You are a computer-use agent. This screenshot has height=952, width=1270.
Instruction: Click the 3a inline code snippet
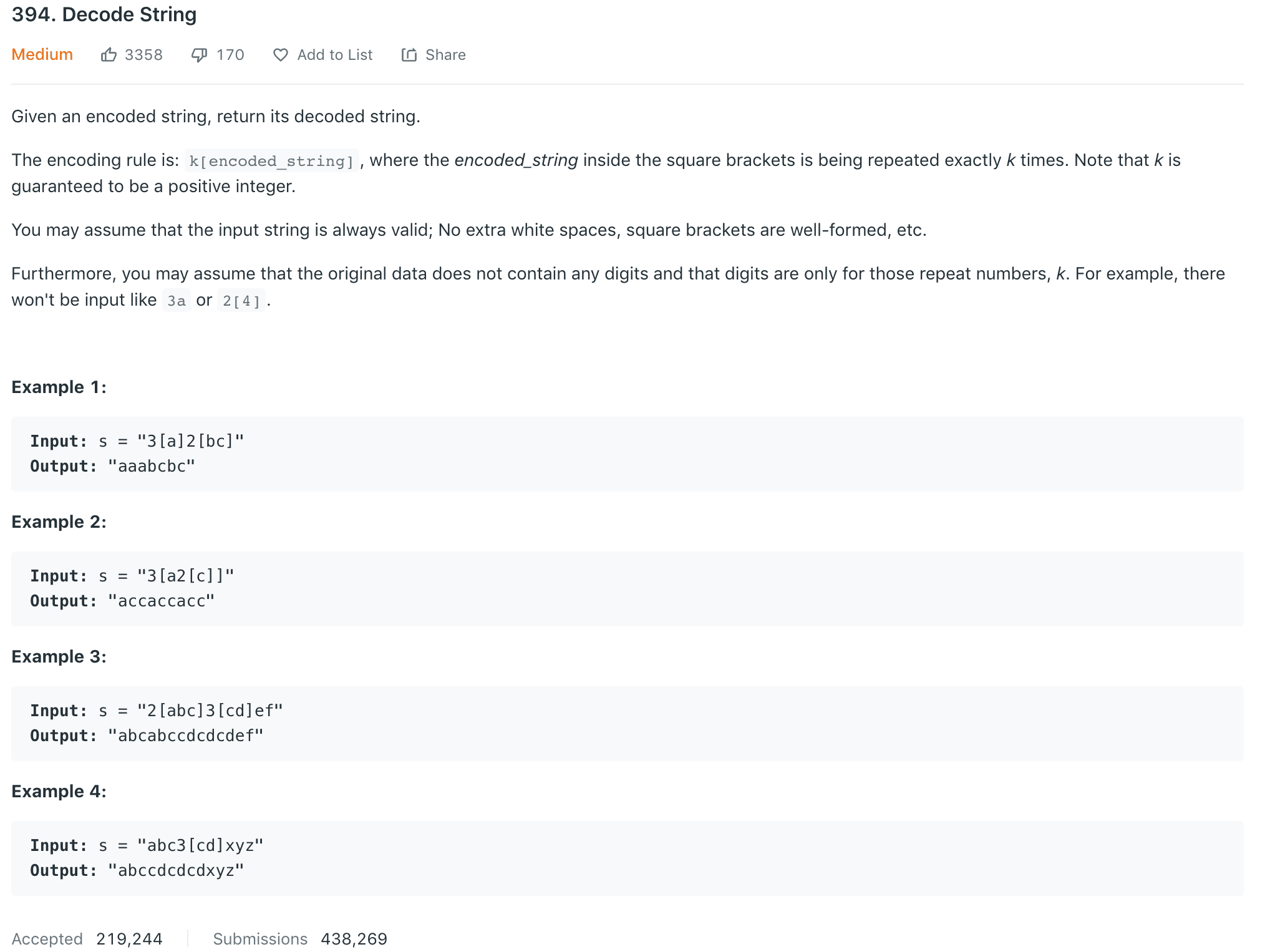(x=176, y=301)
